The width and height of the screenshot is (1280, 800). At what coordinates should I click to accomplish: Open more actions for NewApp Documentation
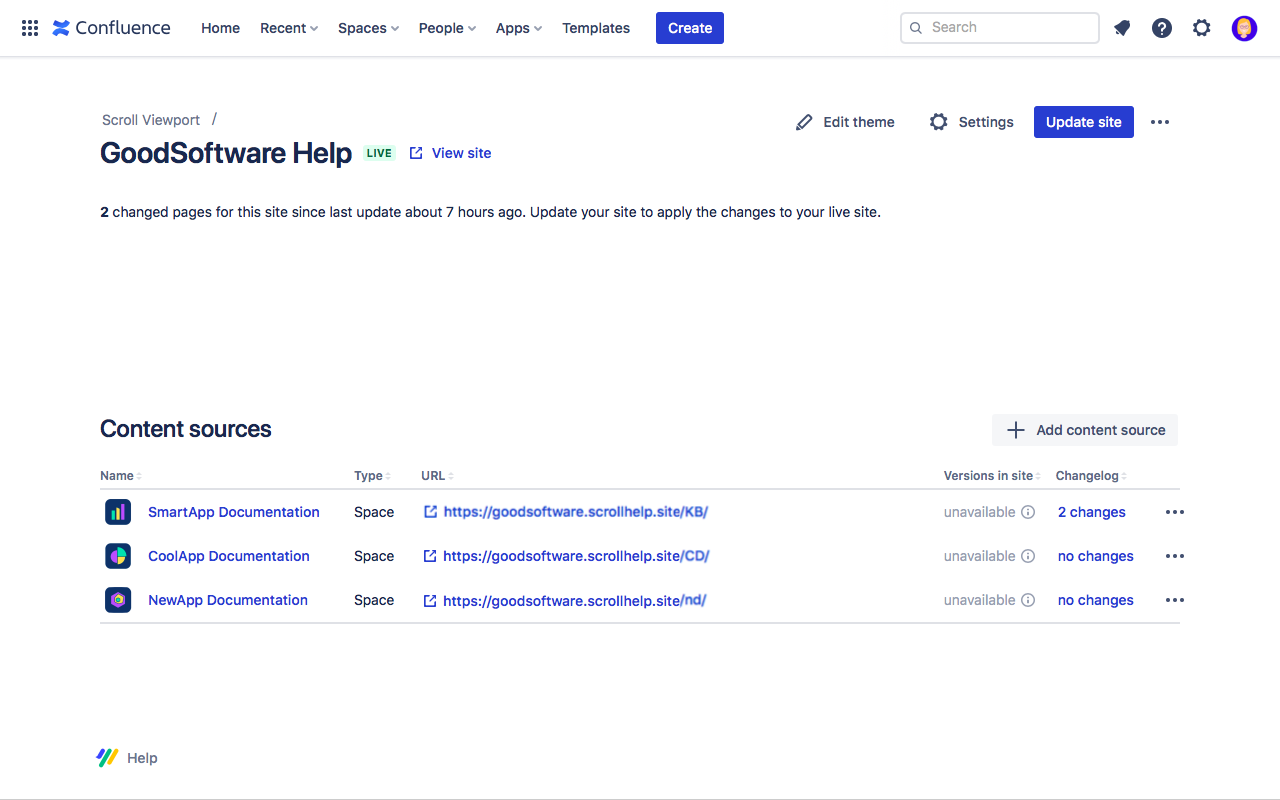pos(1175,600)
